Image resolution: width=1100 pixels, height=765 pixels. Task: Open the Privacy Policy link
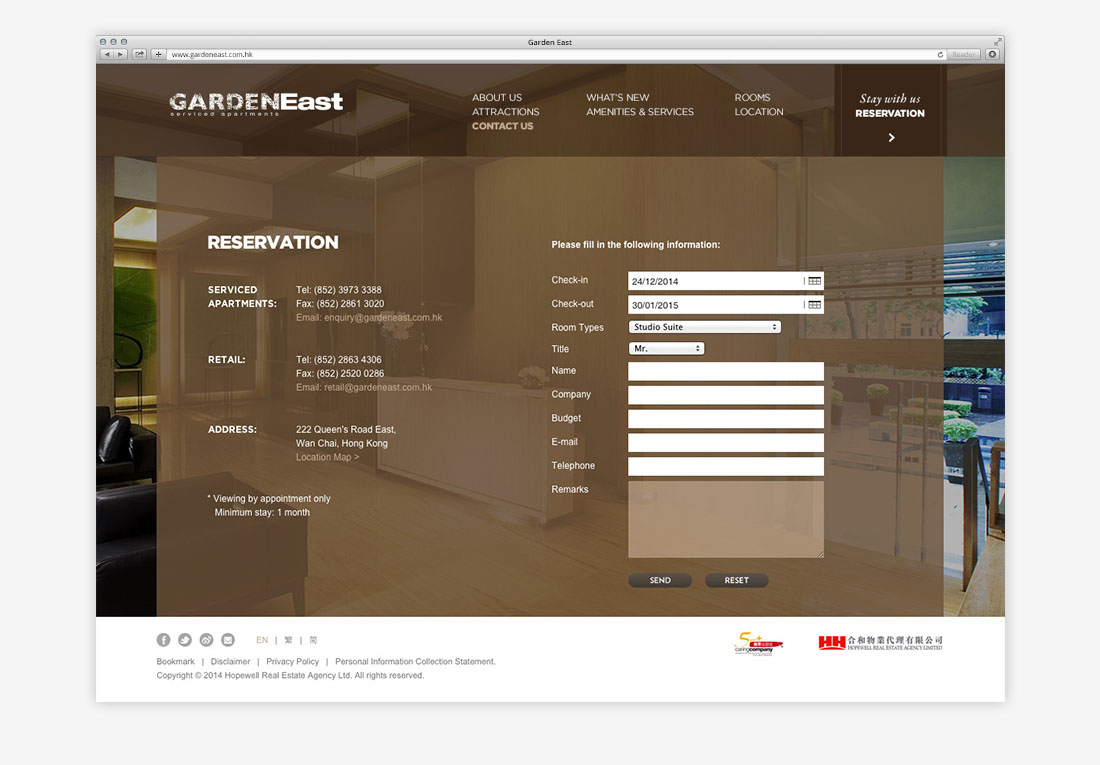pyautogui.click(x=293, y=662)
